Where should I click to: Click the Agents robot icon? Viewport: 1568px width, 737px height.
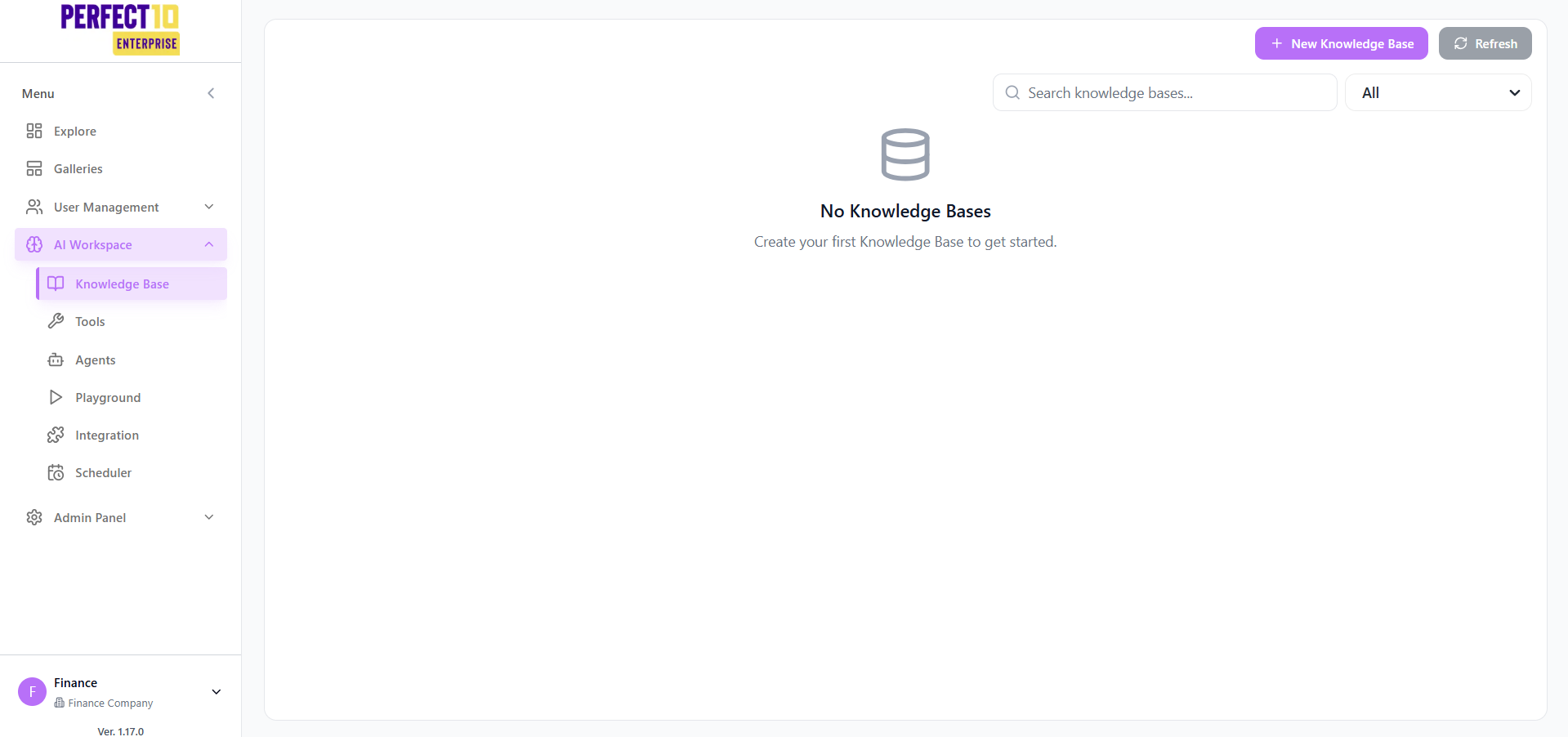pyautogui.click(x=56, y=360)
